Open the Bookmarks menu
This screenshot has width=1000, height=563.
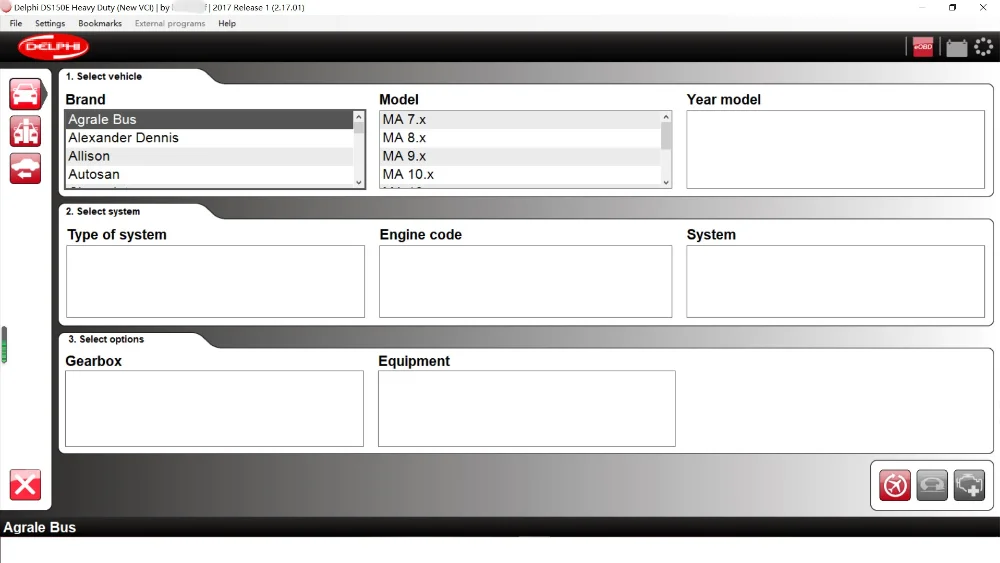pos(99,23)
